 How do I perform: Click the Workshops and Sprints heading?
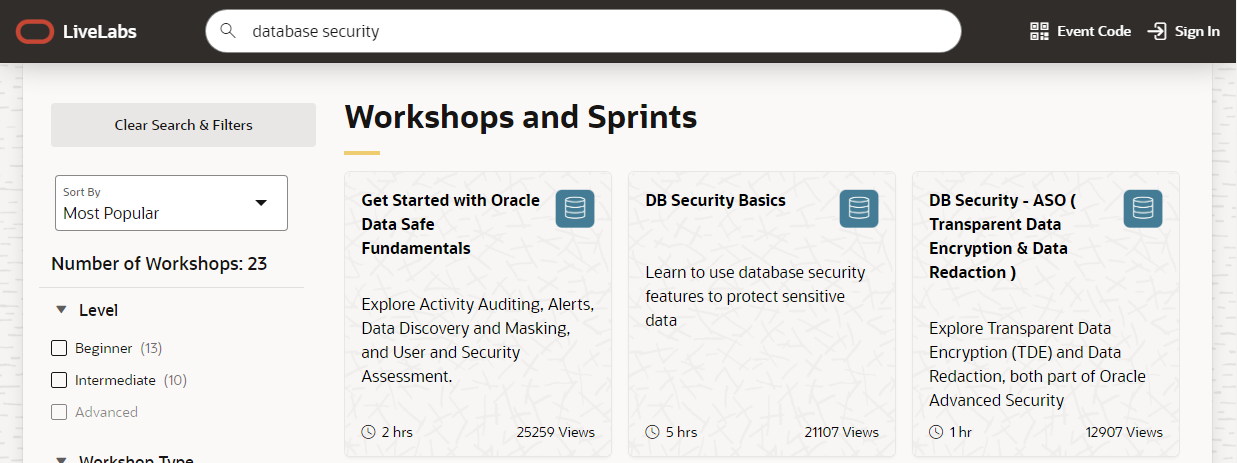pyautogui.click(x=521, y=117)
